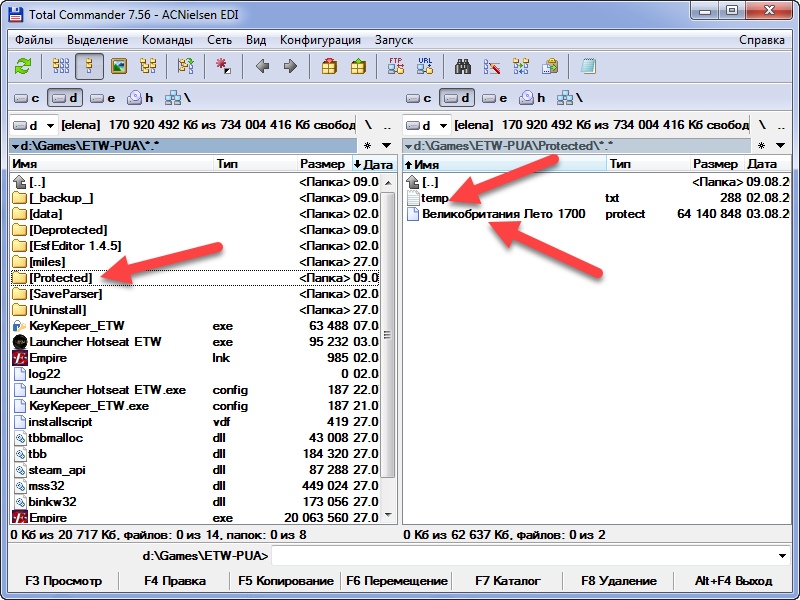Open the Вид menu
The height and width of the screenshot is (600, 800).
[256, 40]
